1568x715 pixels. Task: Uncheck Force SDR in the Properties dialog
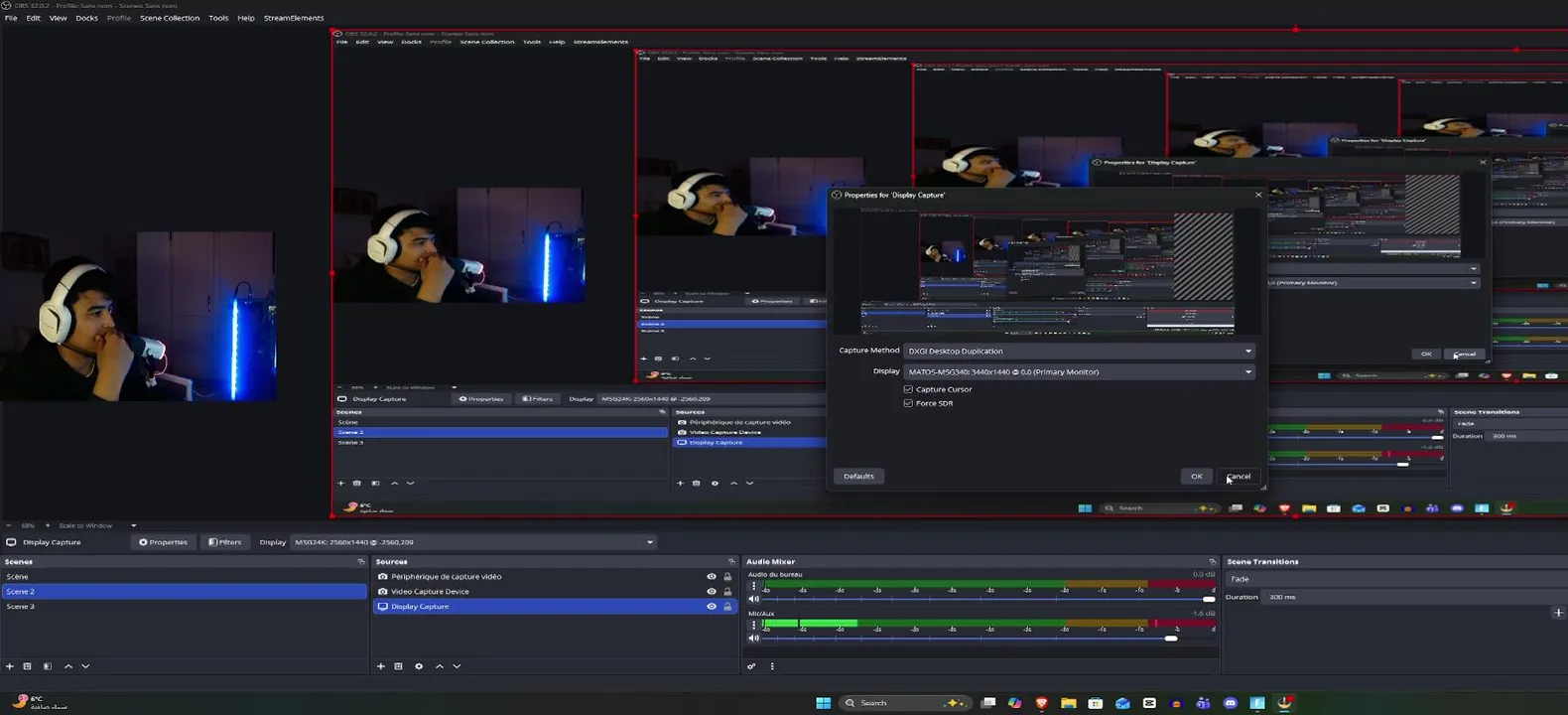pos(908,403)
